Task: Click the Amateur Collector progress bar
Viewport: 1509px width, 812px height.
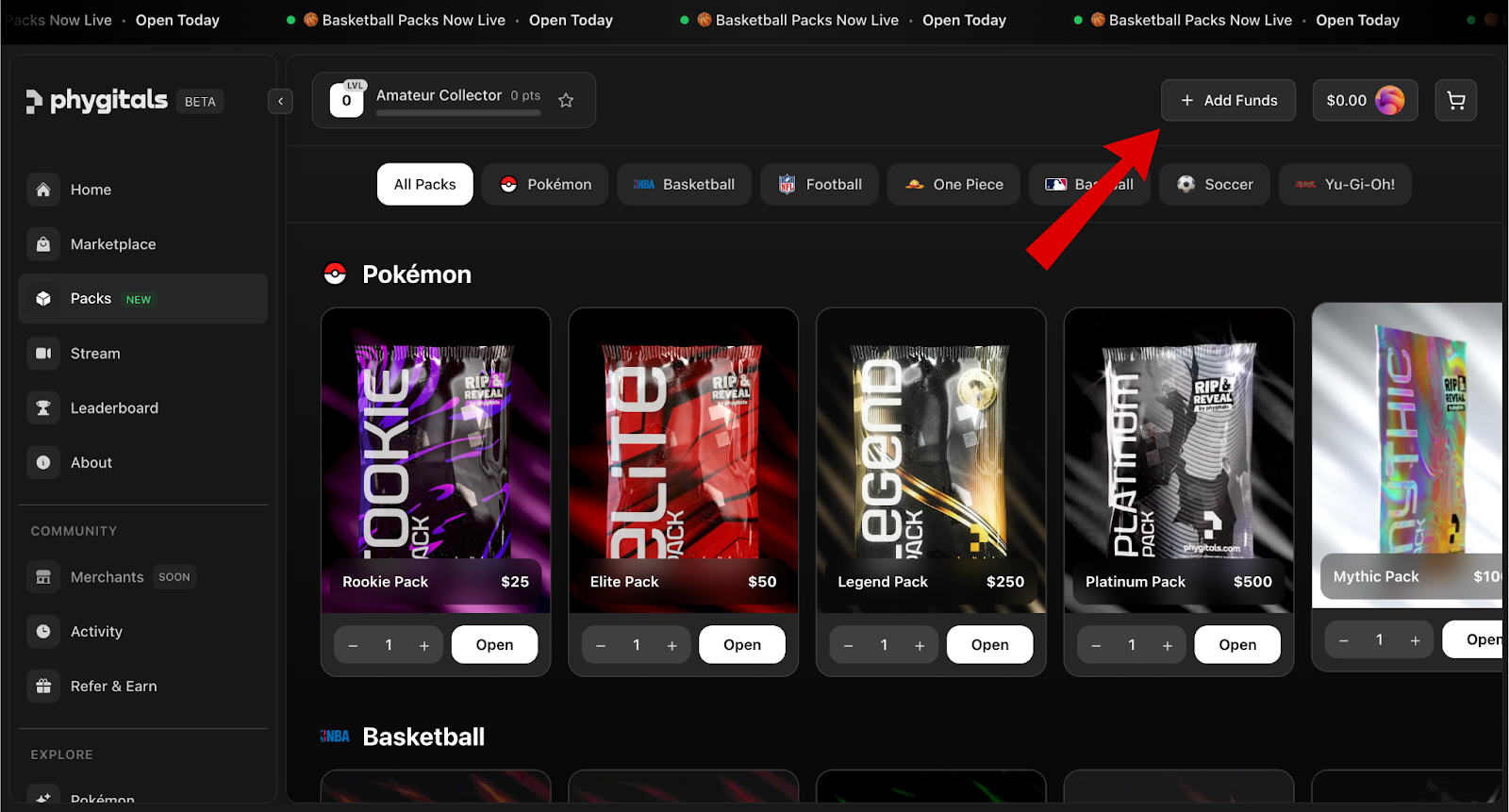Action: click(x=458, y=113)
